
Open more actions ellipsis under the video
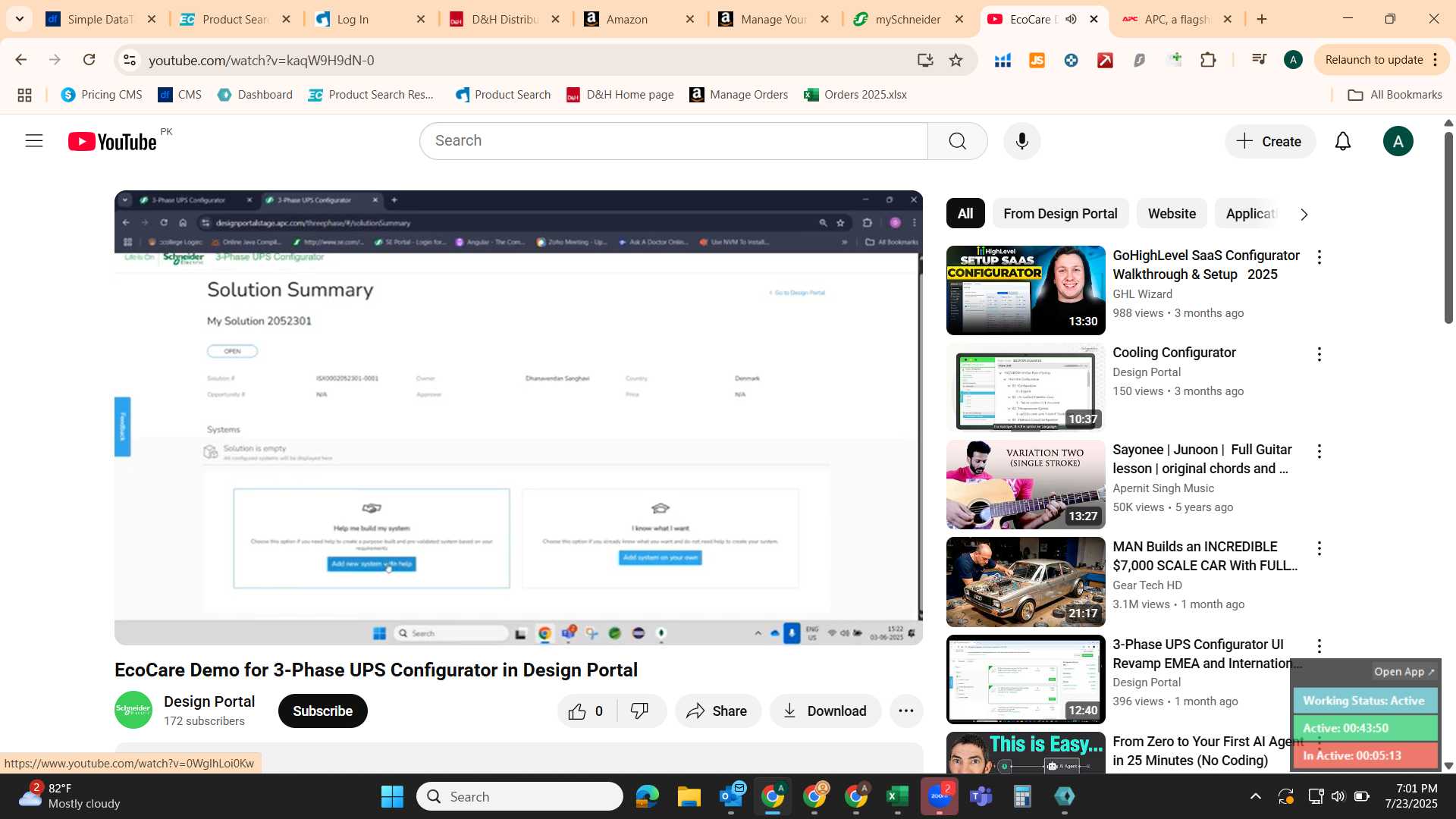pos(905,711)
